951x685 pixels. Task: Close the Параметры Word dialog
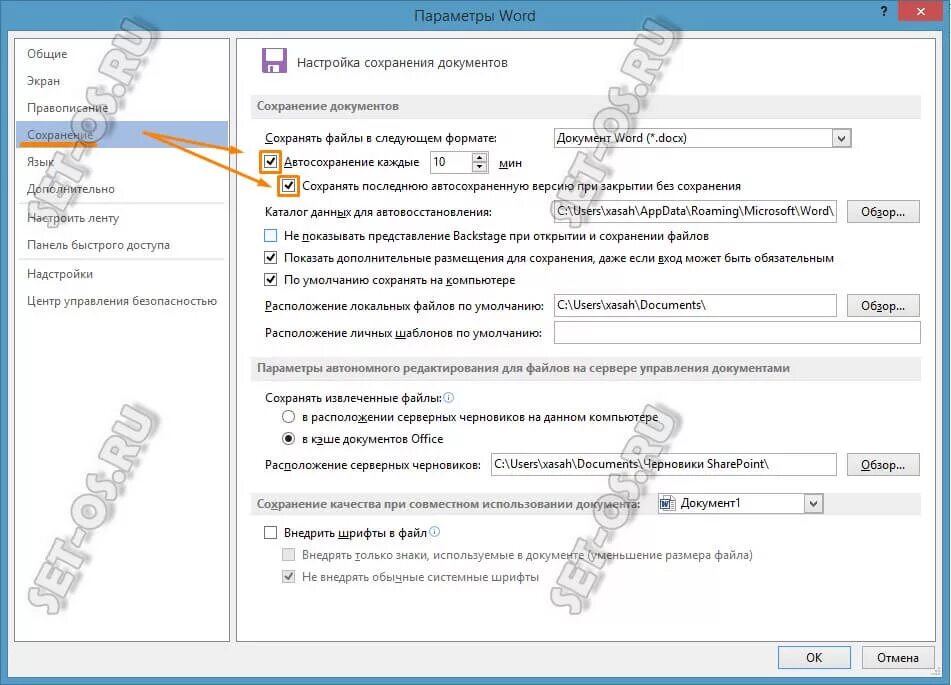(x=921, y=11)
